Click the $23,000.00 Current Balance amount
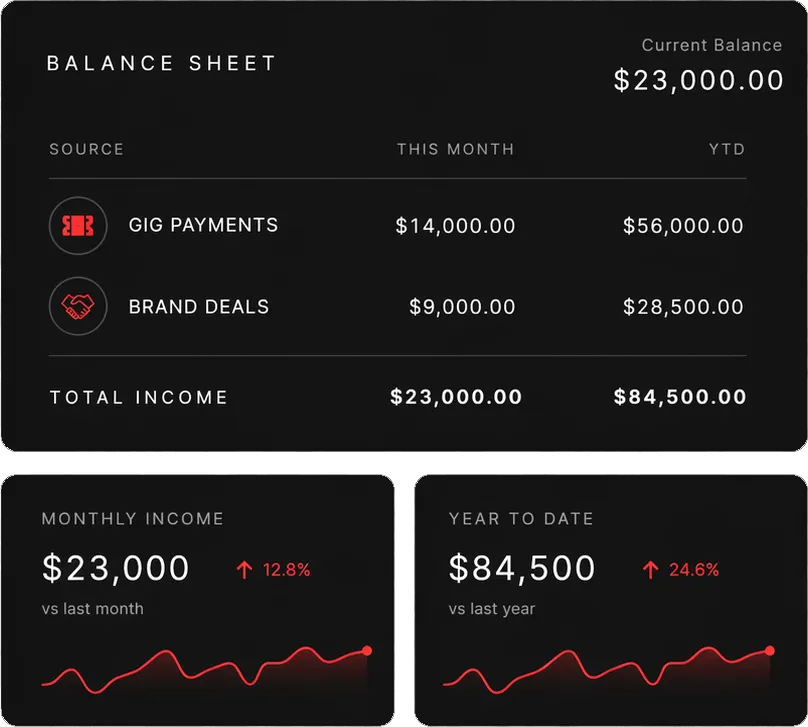 click(699, 80)
